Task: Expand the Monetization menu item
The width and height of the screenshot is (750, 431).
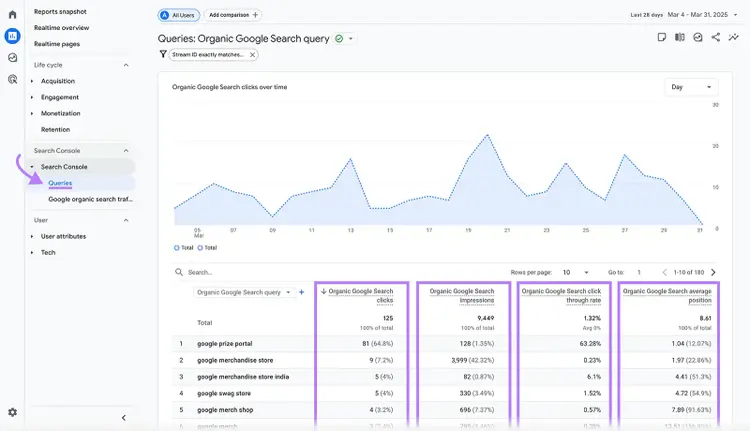Action: pos(61,113)
